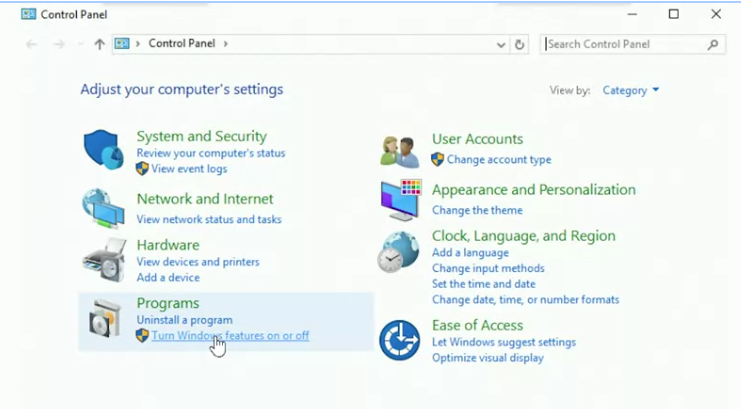Open the User Accounts heading
Image resolution: width=741 pixels, height=409 pixels.
[477, 139]
